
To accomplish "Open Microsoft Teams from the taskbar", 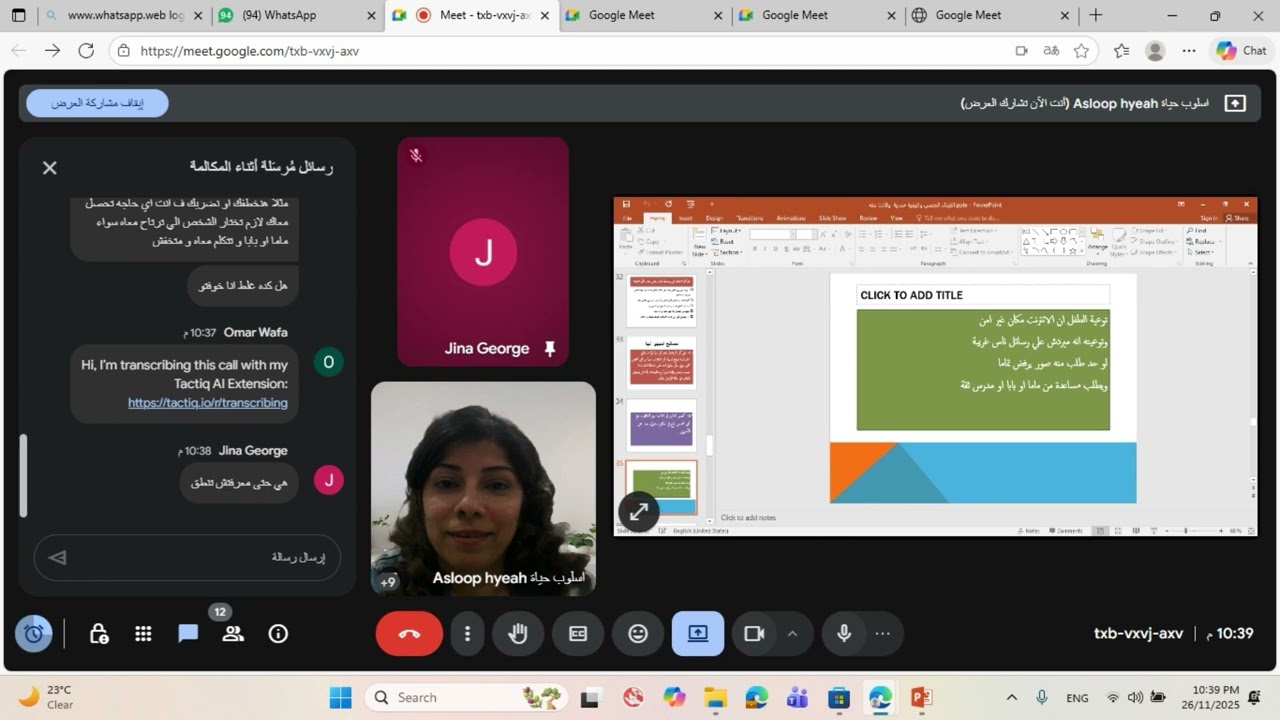I will click(x=798, y=697).
